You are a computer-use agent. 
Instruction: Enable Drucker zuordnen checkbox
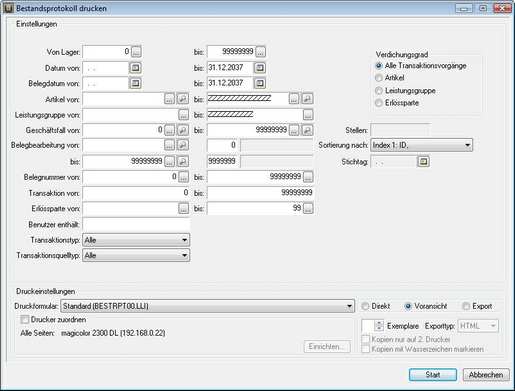(24, 319)
